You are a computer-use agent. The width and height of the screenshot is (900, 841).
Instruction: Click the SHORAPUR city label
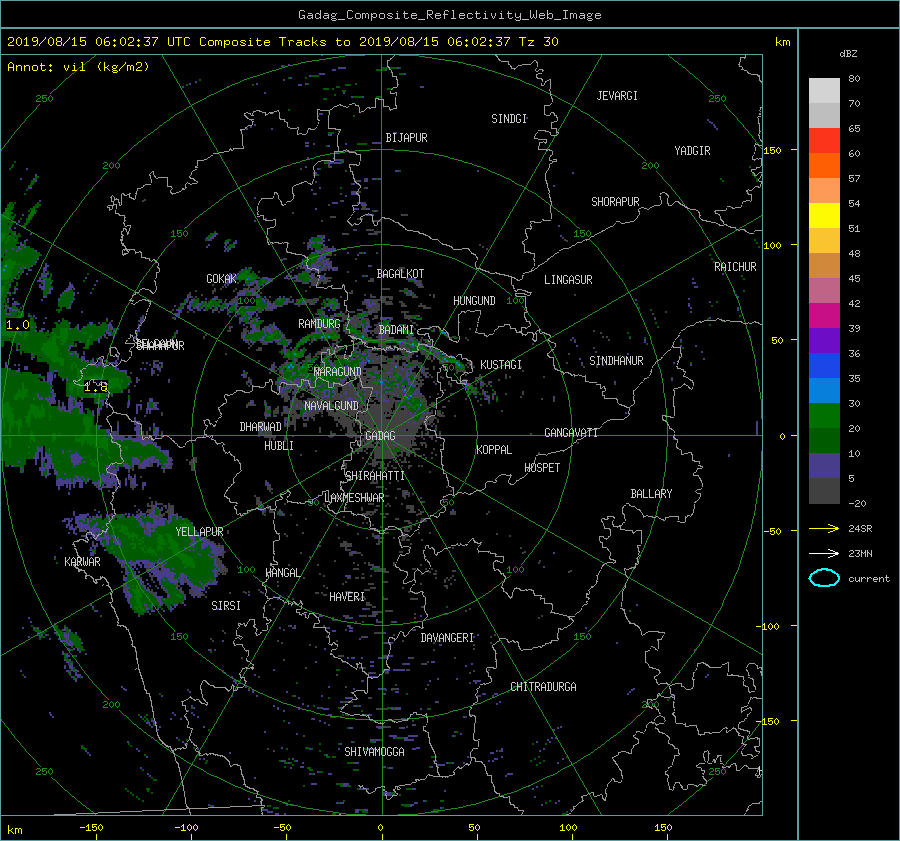tap(615, 201)
